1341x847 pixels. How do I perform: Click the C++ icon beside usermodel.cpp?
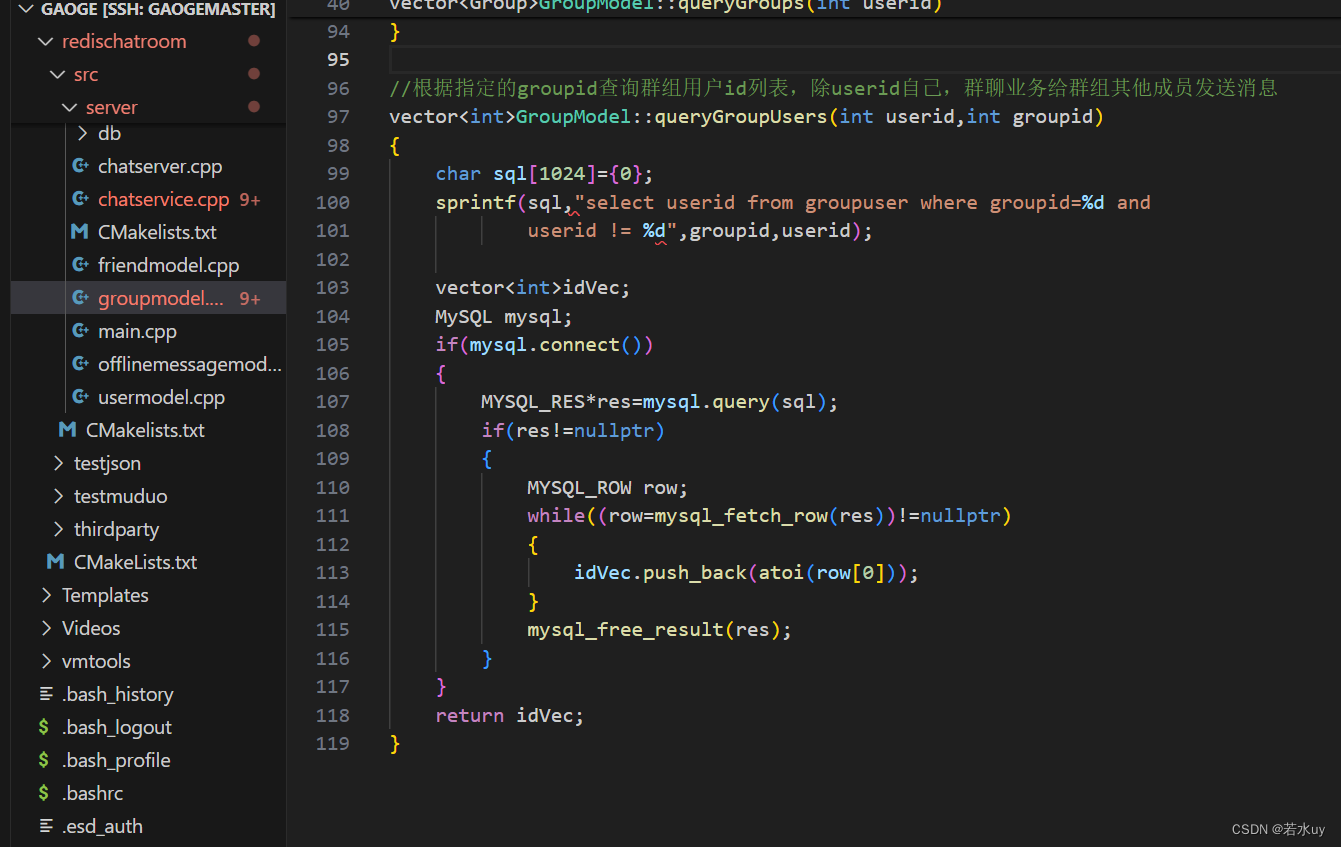tap(80, 398)
